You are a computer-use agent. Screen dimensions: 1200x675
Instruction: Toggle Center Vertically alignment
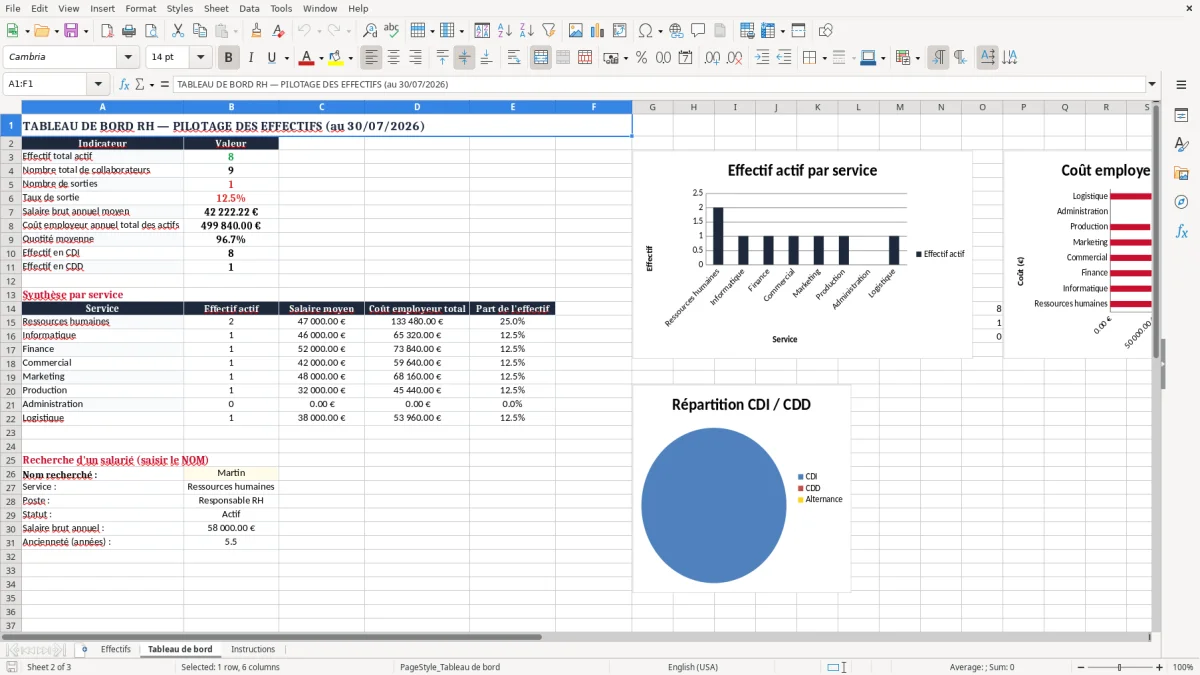pos(464,58)
